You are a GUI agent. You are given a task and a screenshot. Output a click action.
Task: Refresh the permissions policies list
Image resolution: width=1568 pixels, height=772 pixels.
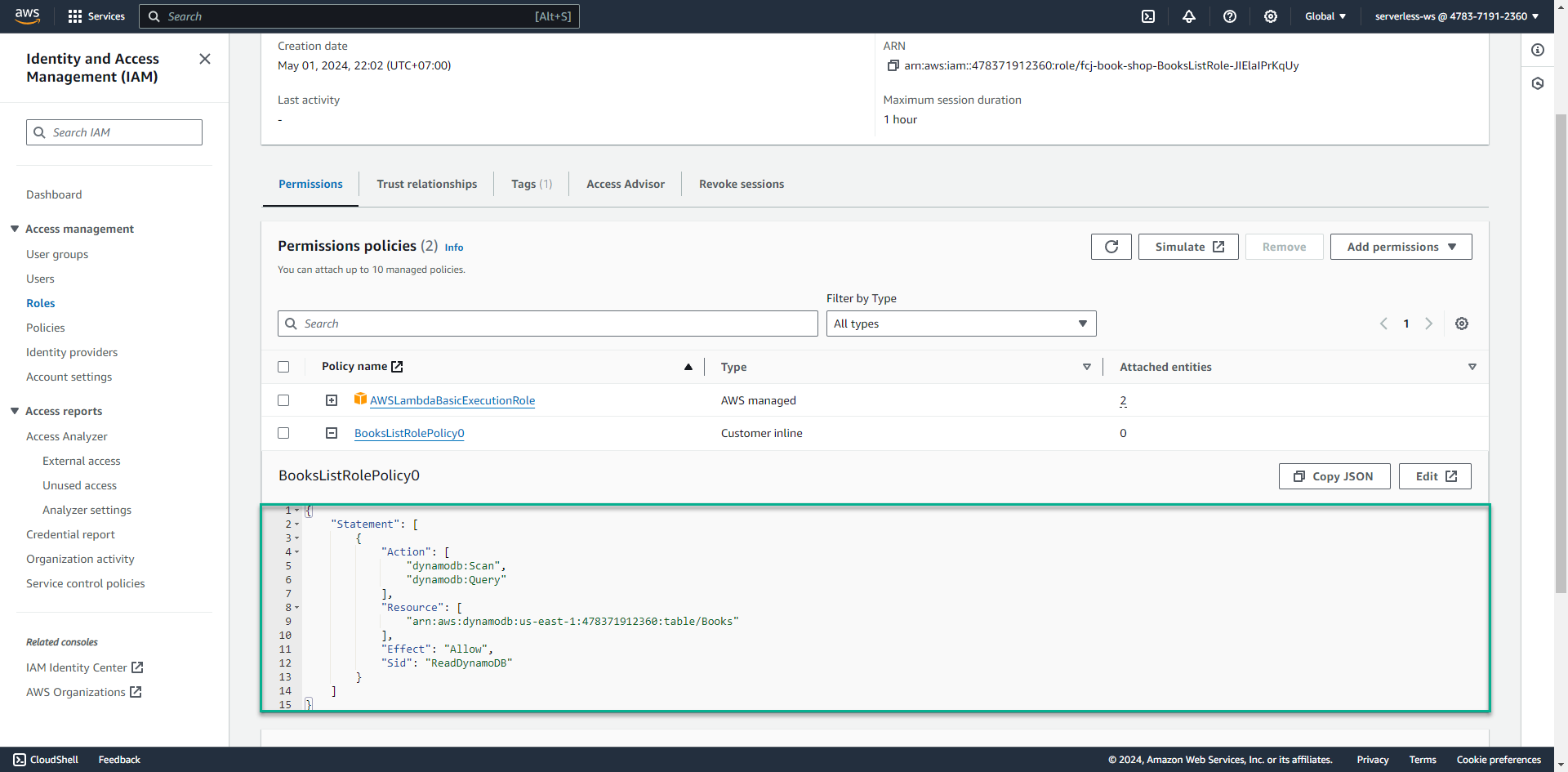tap(1111, 247)
